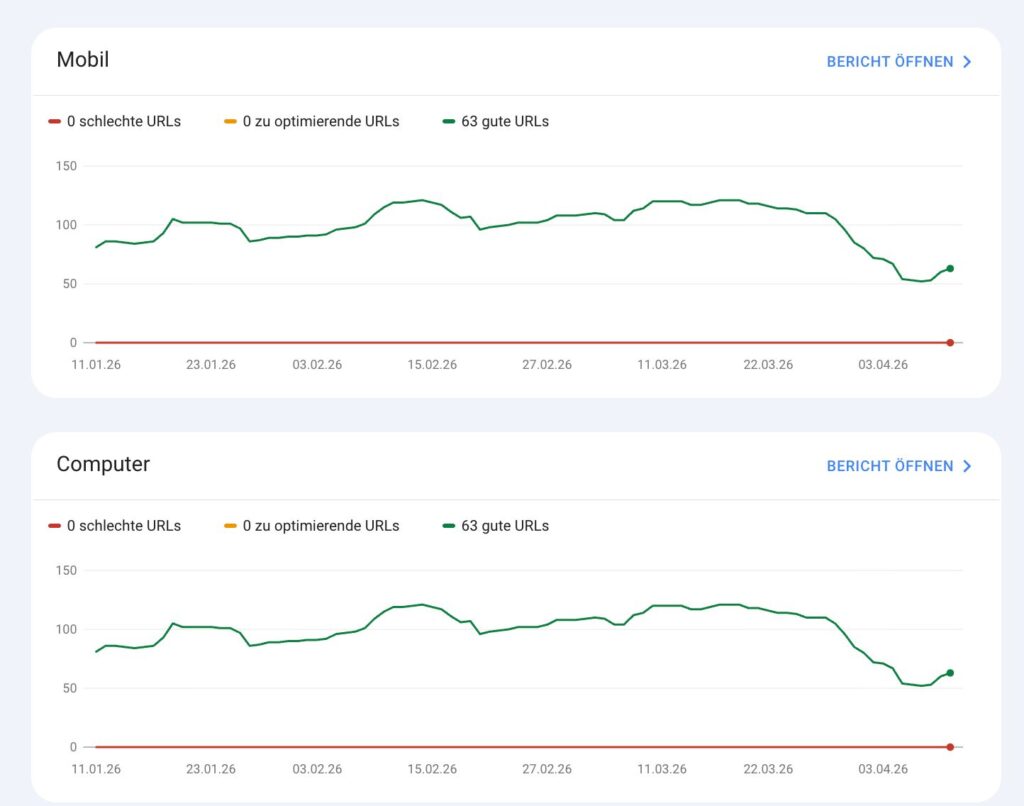Click red end data point on Computer chart
This screenshot has height=806, width=1024.
point(950,747)
